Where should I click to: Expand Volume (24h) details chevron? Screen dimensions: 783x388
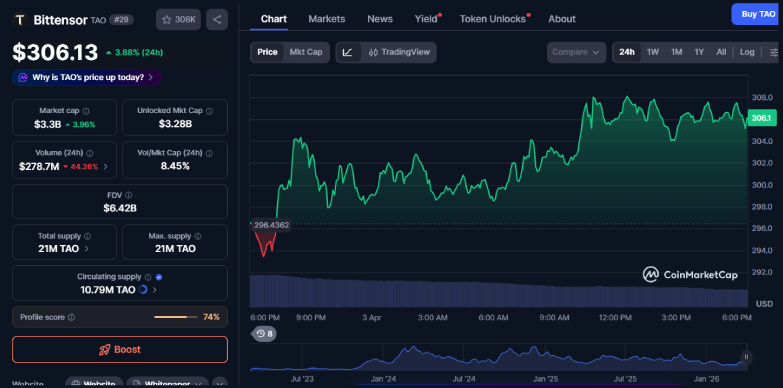[x=105, y=167]
